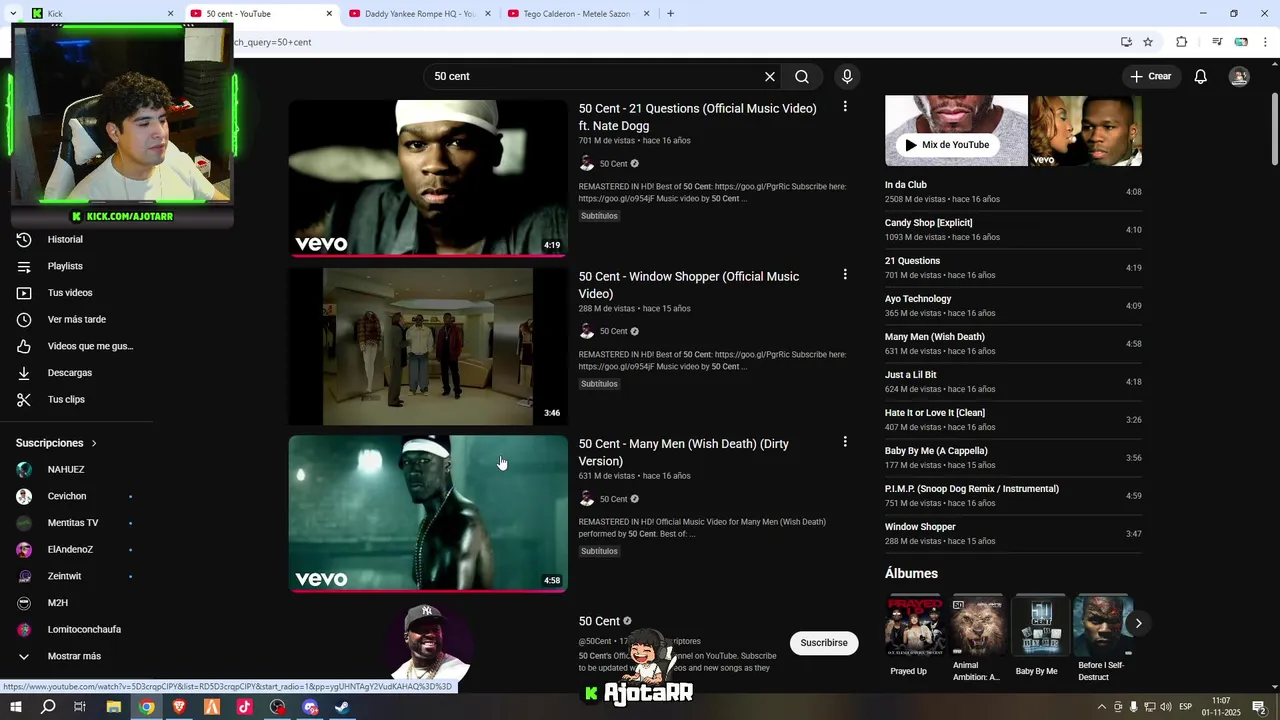Play the Many Men video thumbnail
This screenshot has width=1280, height=720.
428,513
